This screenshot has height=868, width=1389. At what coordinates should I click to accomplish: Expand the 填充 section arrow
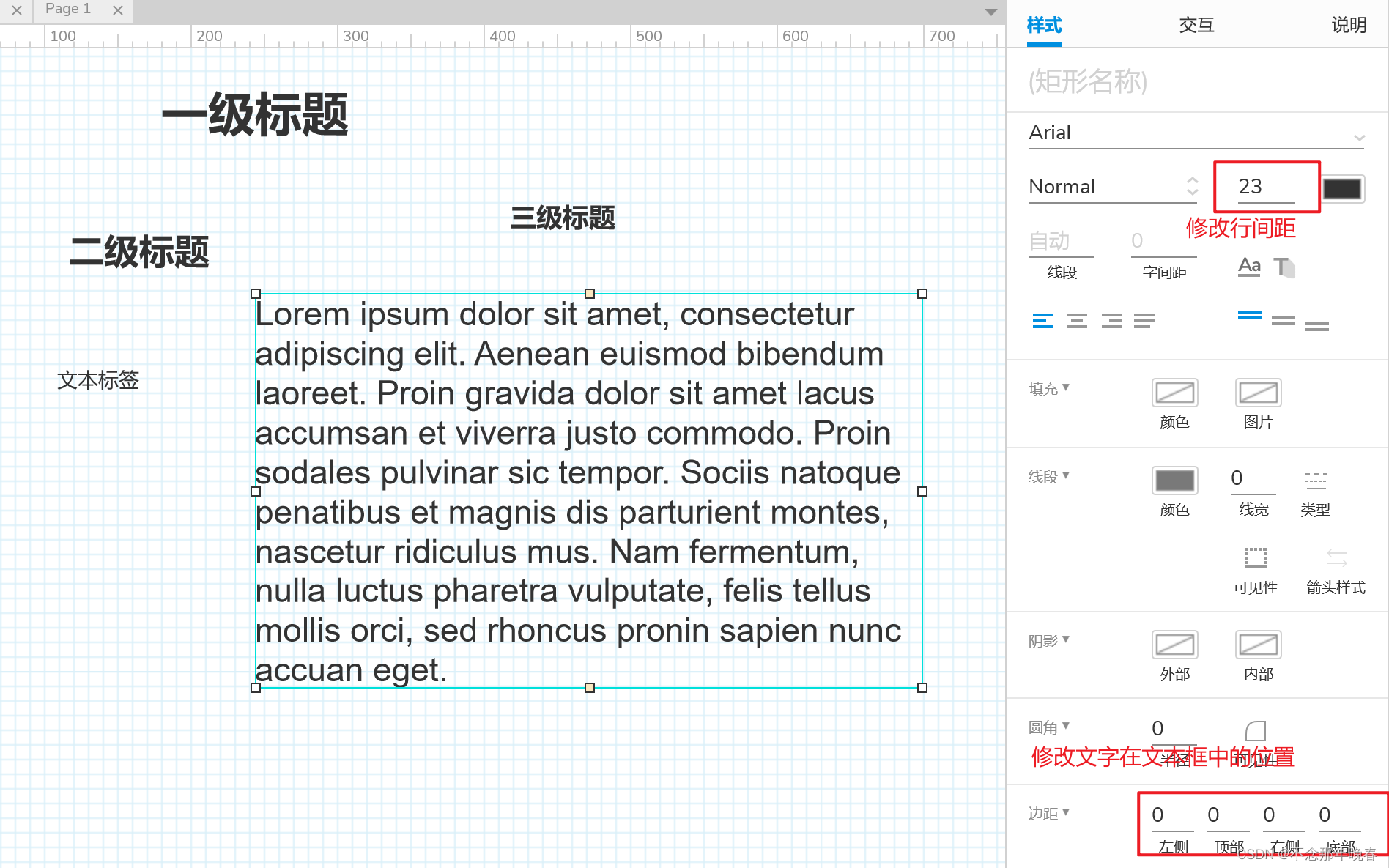[x=1066, y=387]
